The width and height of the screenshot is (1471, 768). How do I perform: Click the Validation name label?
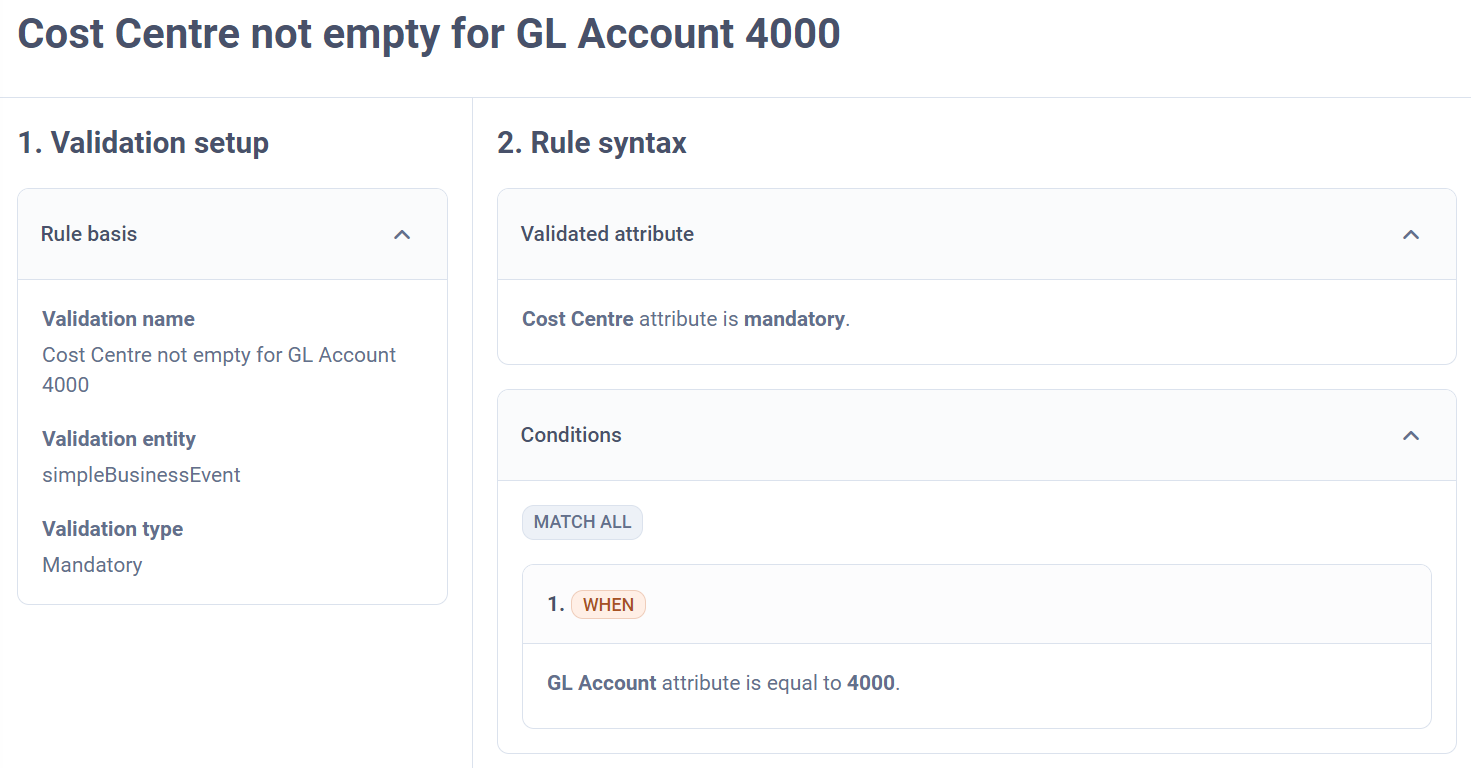118,319
